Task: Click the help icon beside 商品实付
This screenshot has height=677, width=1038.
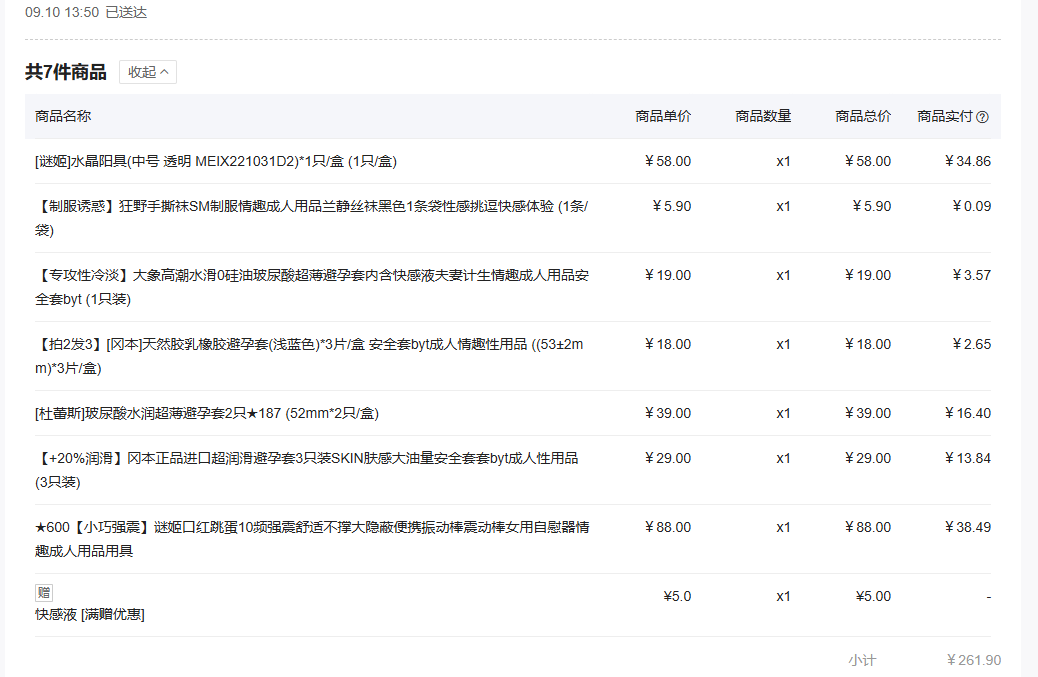Action: (982, 117)
